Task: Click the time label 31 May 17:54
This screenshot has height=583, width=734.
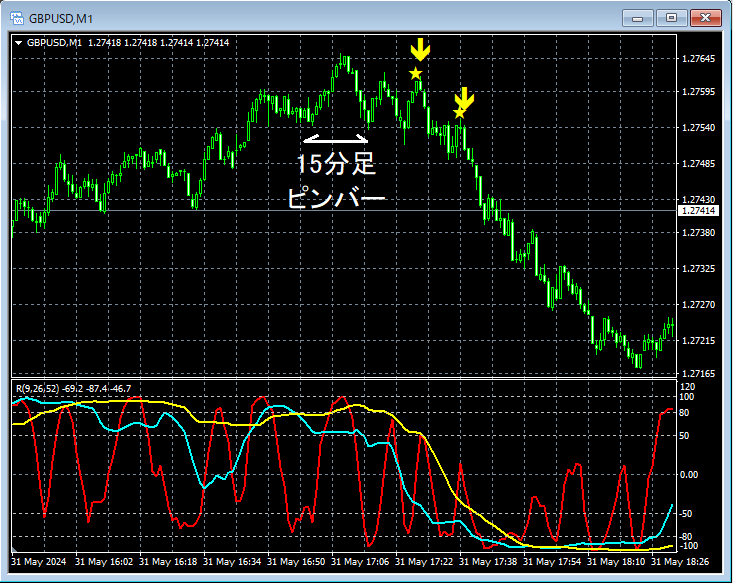Action: 552,561
